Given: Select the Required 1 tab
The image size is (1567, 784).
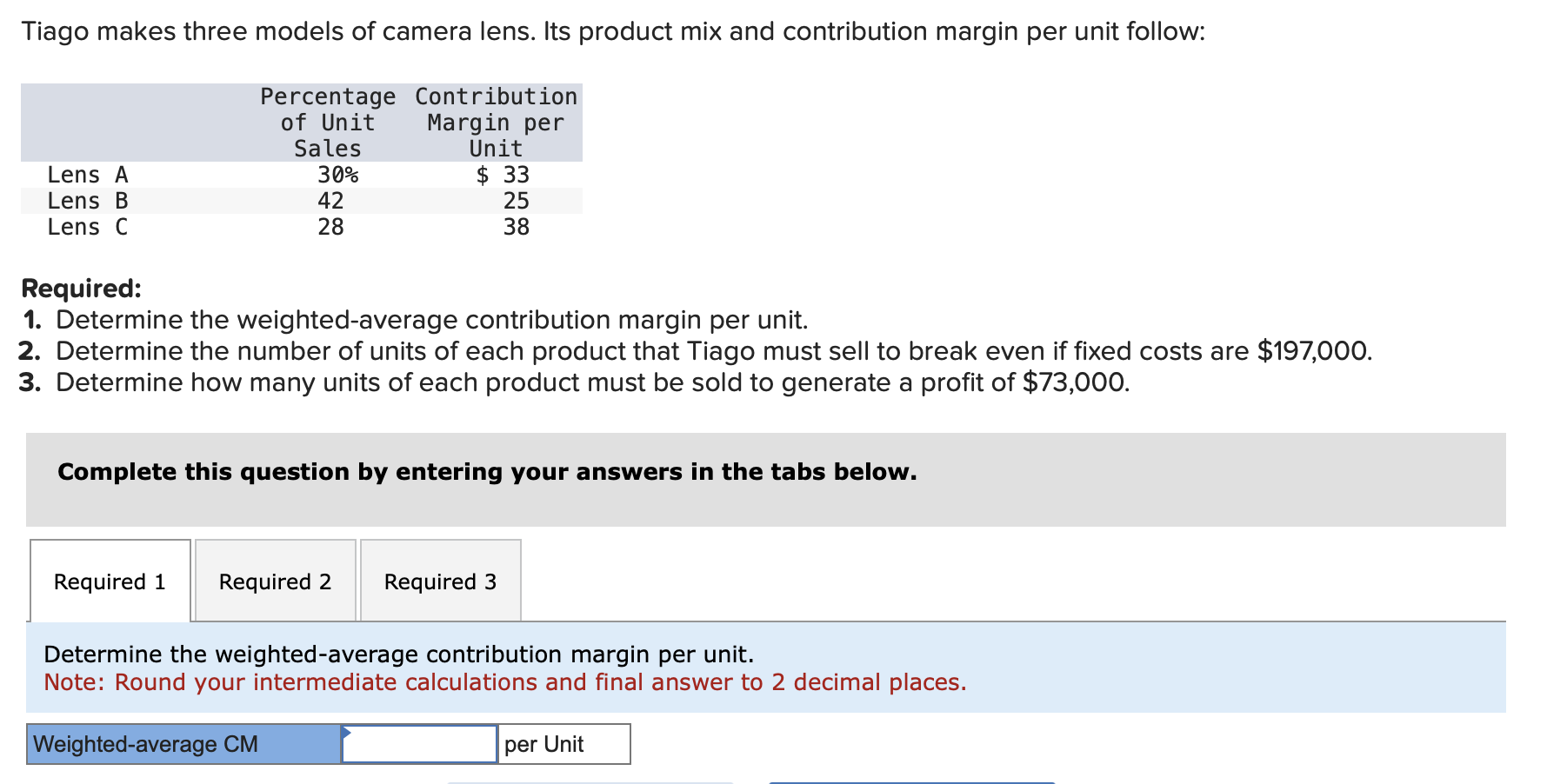Looking at the screenshot, I should 110,581.
